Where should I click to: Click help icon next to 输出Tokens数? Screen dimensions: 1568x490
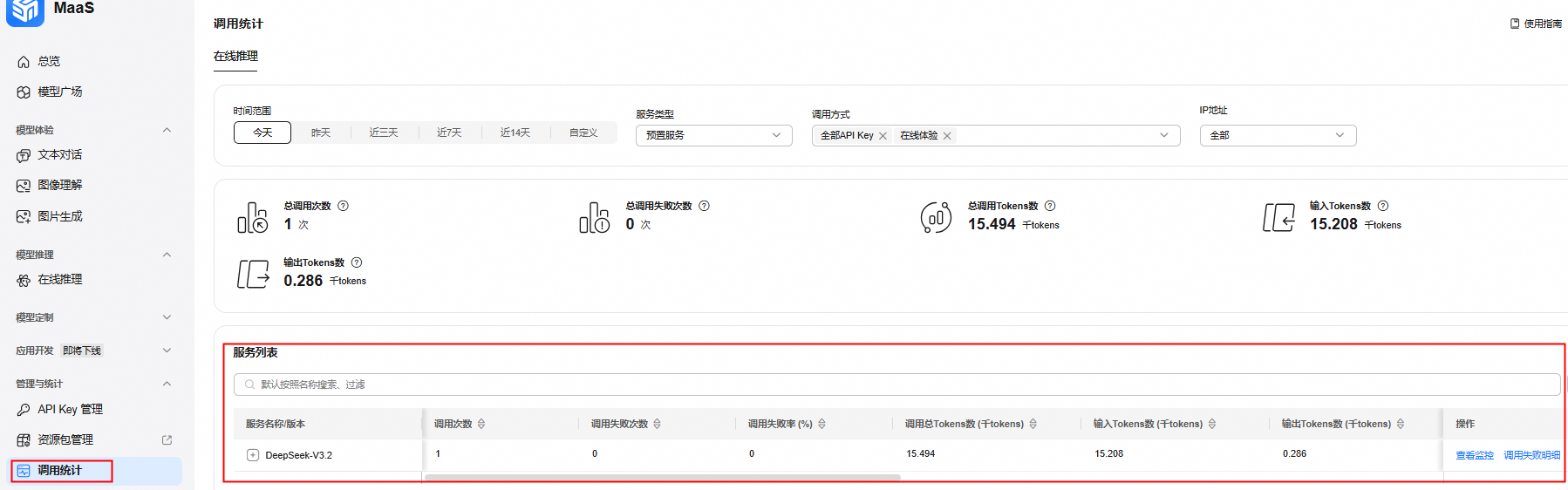[x=356, y=262]
